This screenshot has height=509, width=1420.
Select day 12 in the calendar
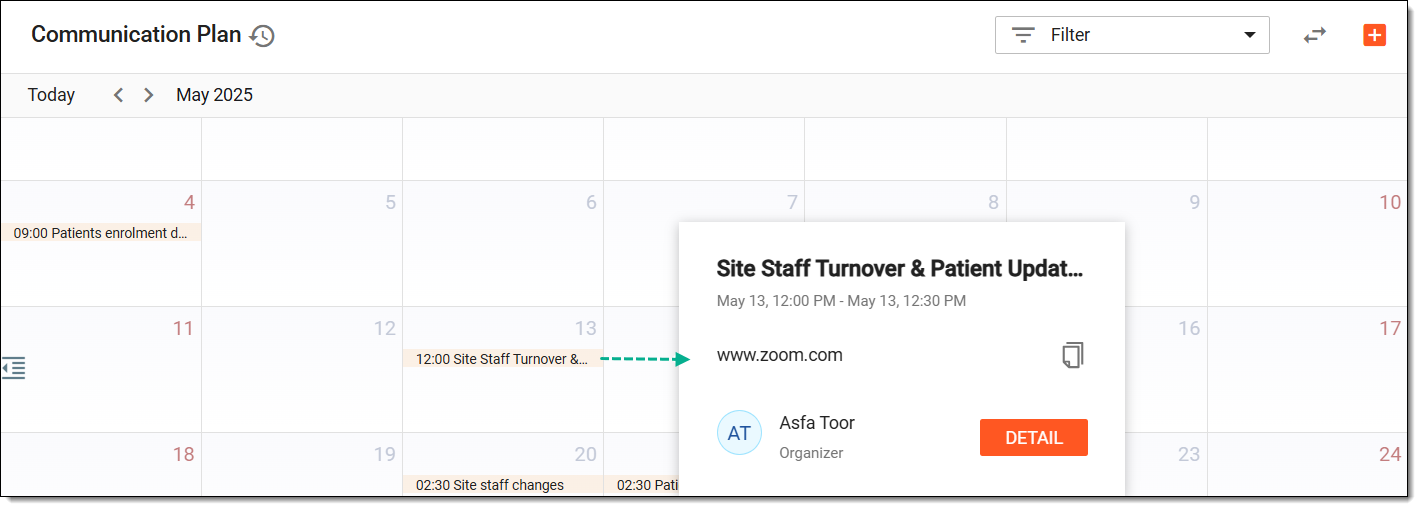(x=384, y=329)
